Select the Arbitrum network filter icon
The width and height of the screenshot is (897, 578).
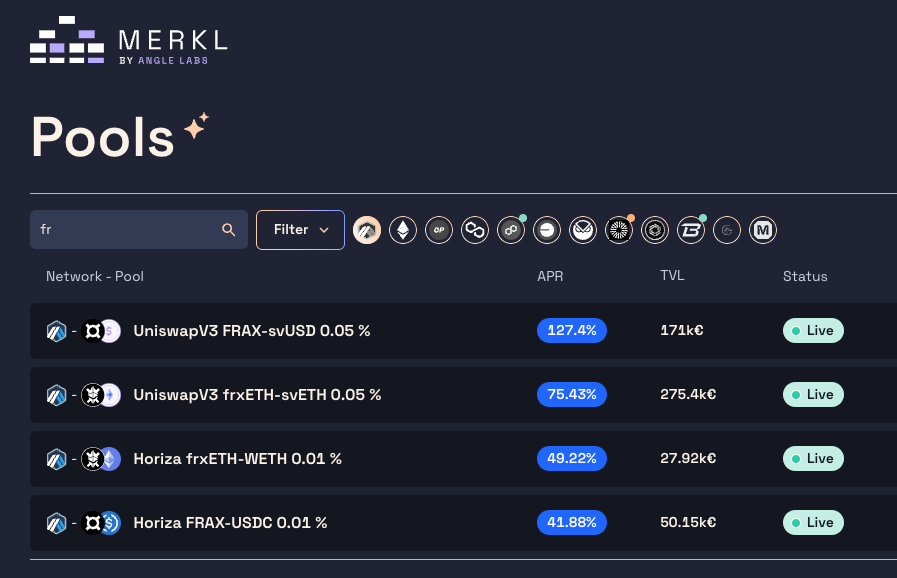pos(367,230)
